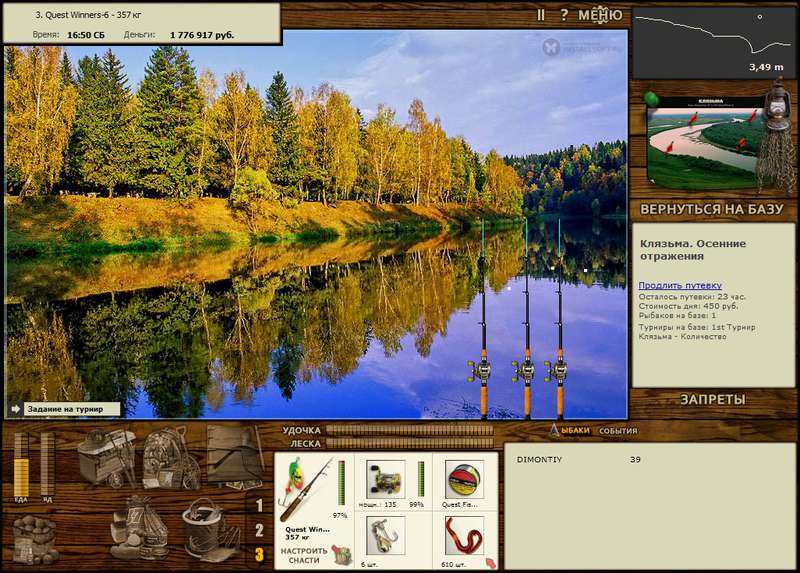Select the red worm bait slot
The height and width of the screenshot is (573, 800).
(x=464, y=535)
